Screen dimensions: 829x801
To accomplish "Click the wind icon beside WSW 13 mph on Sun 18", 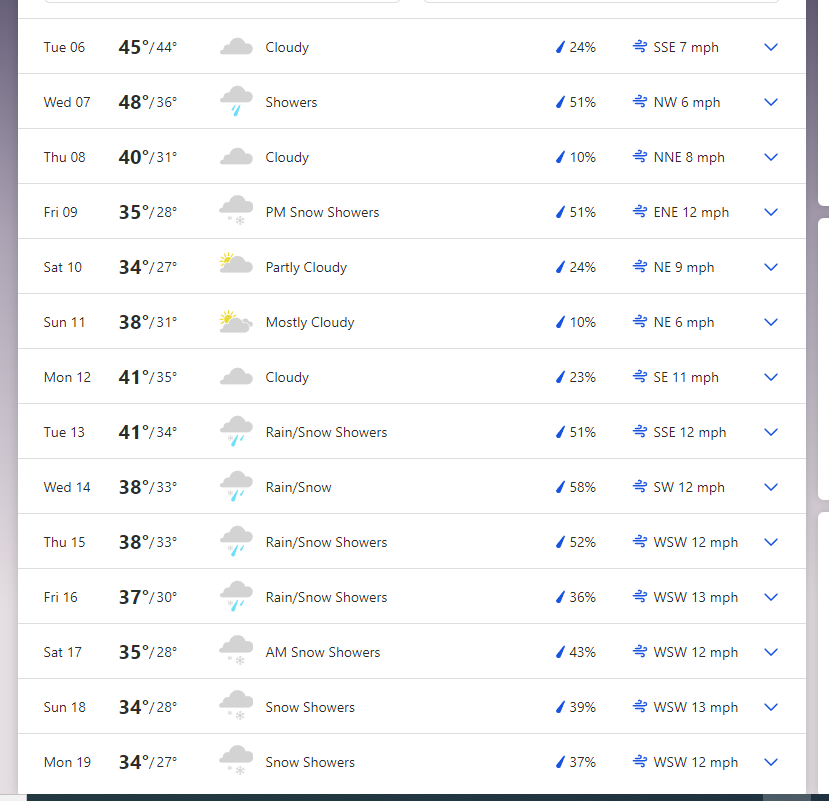I will 640,706.
